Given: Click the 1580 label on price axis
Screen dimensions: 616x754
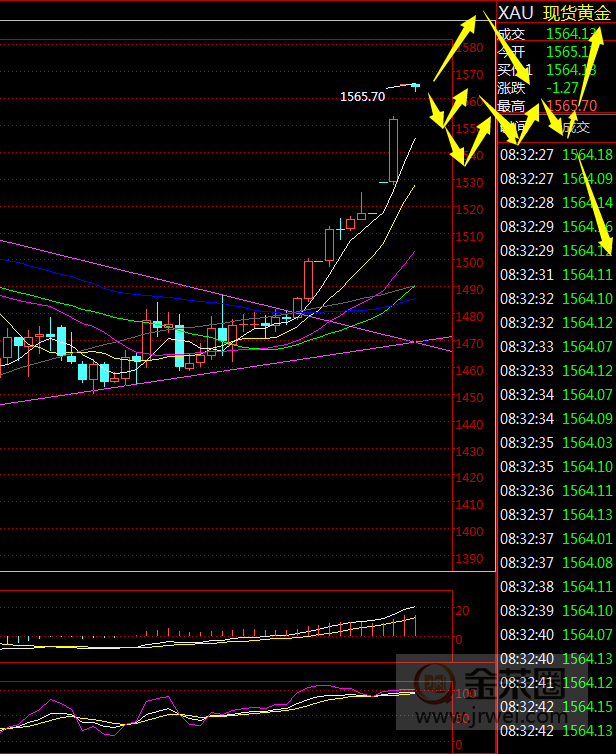Looking at the screenshot, I should coord(468,48).
